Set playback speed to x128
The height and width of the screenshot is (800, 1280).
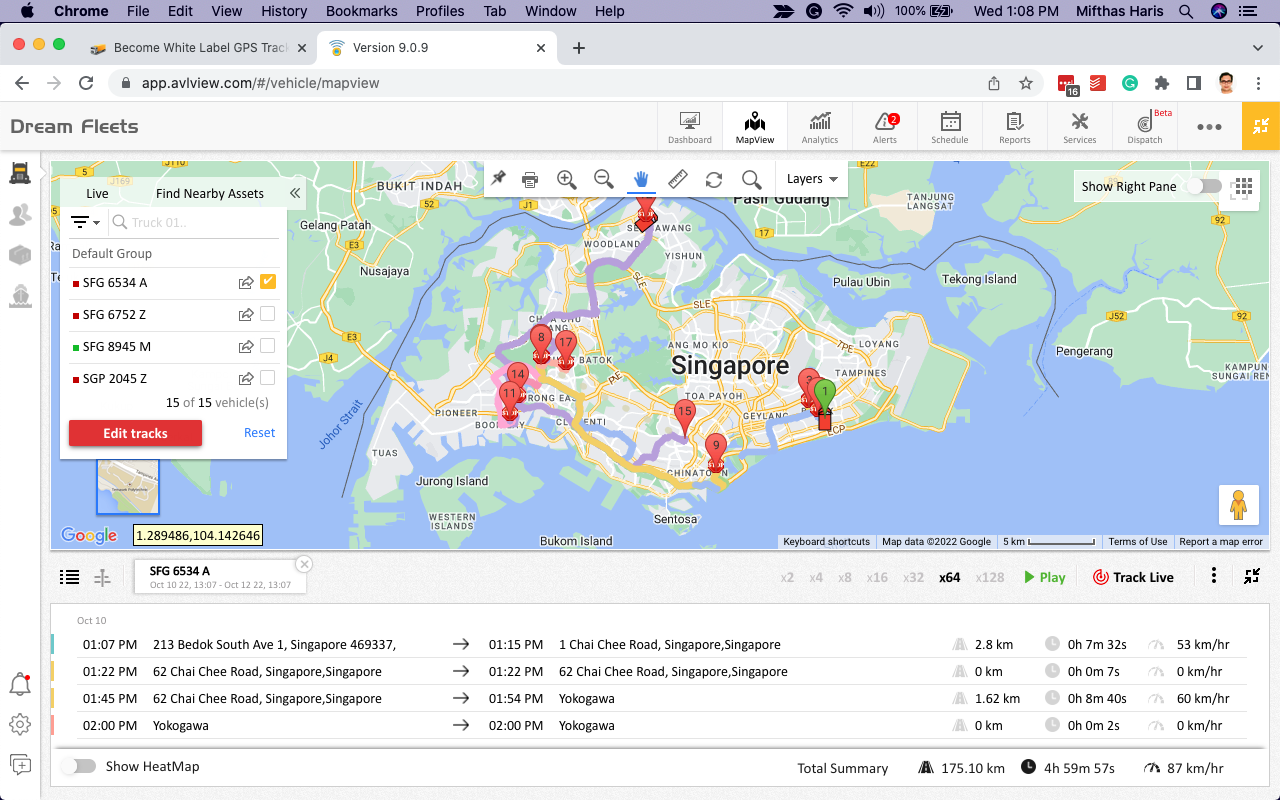[x=990, y=576]
